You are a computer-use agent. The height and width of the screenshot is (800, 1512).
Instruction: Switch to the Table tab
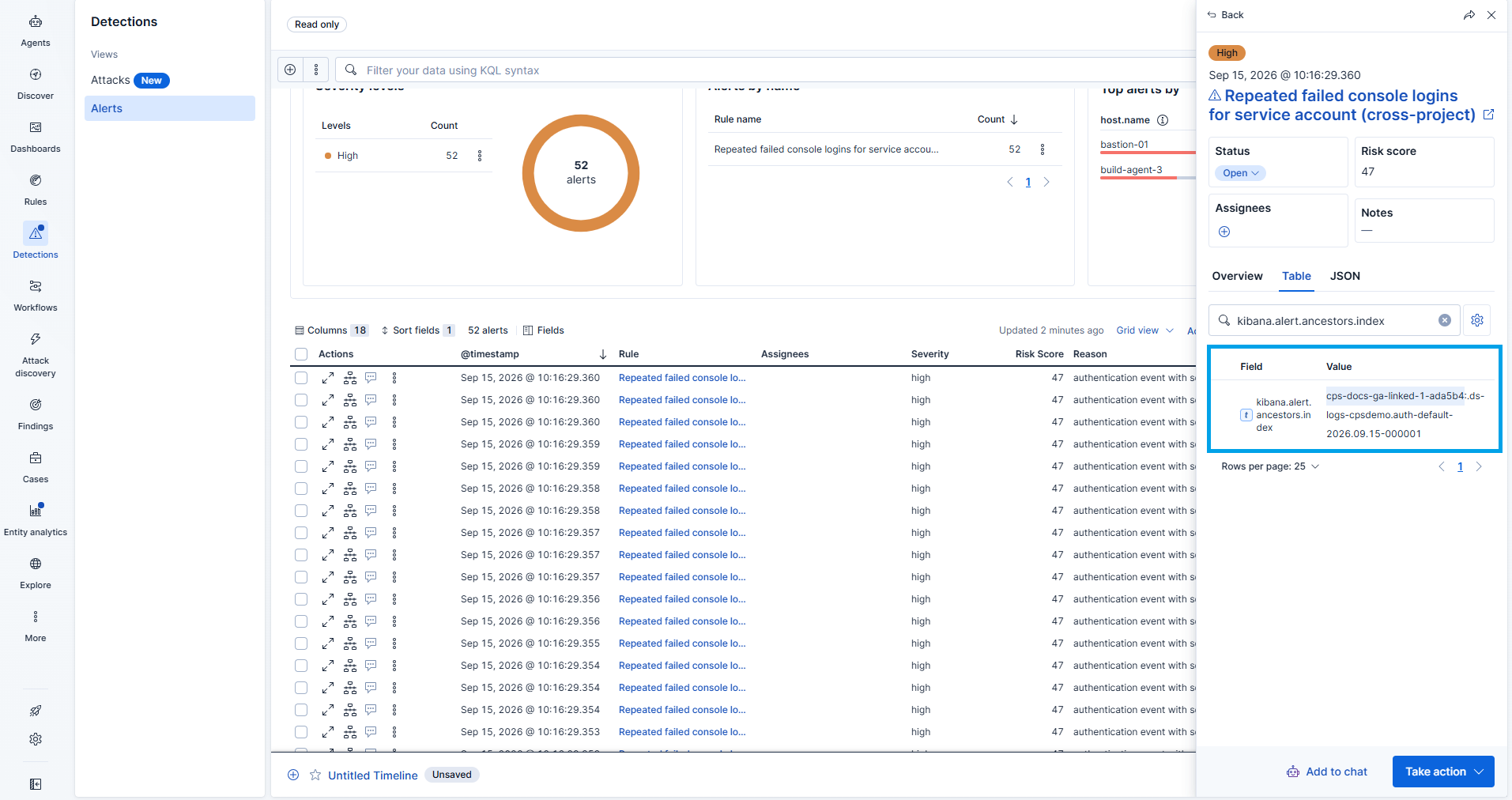[x=1296, y=276]
